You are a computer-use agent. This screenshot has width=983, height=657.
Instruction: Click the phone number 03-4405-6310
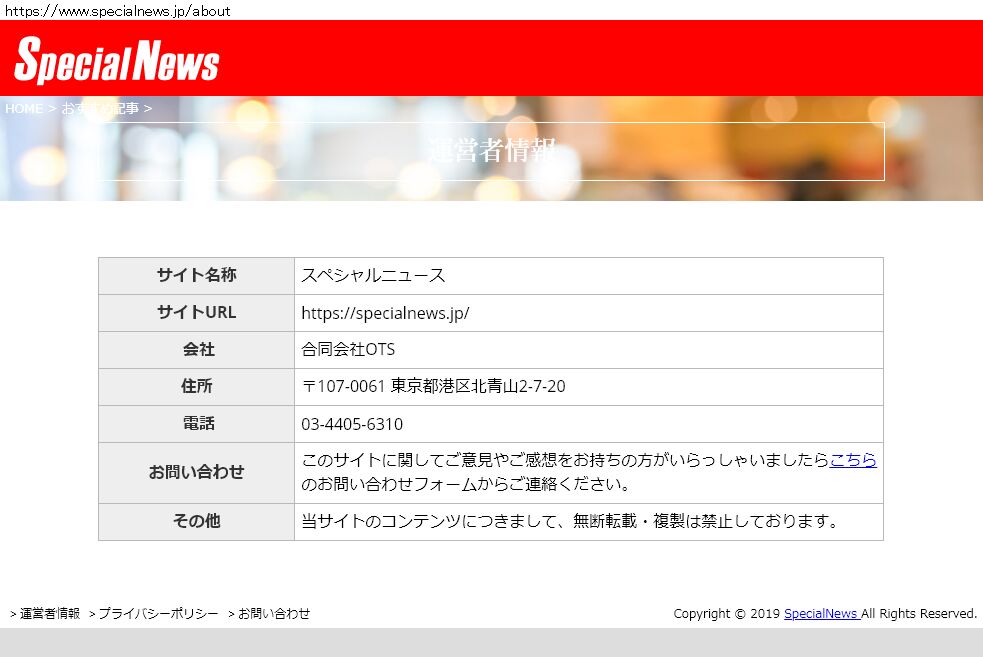(x=352, y=424)
